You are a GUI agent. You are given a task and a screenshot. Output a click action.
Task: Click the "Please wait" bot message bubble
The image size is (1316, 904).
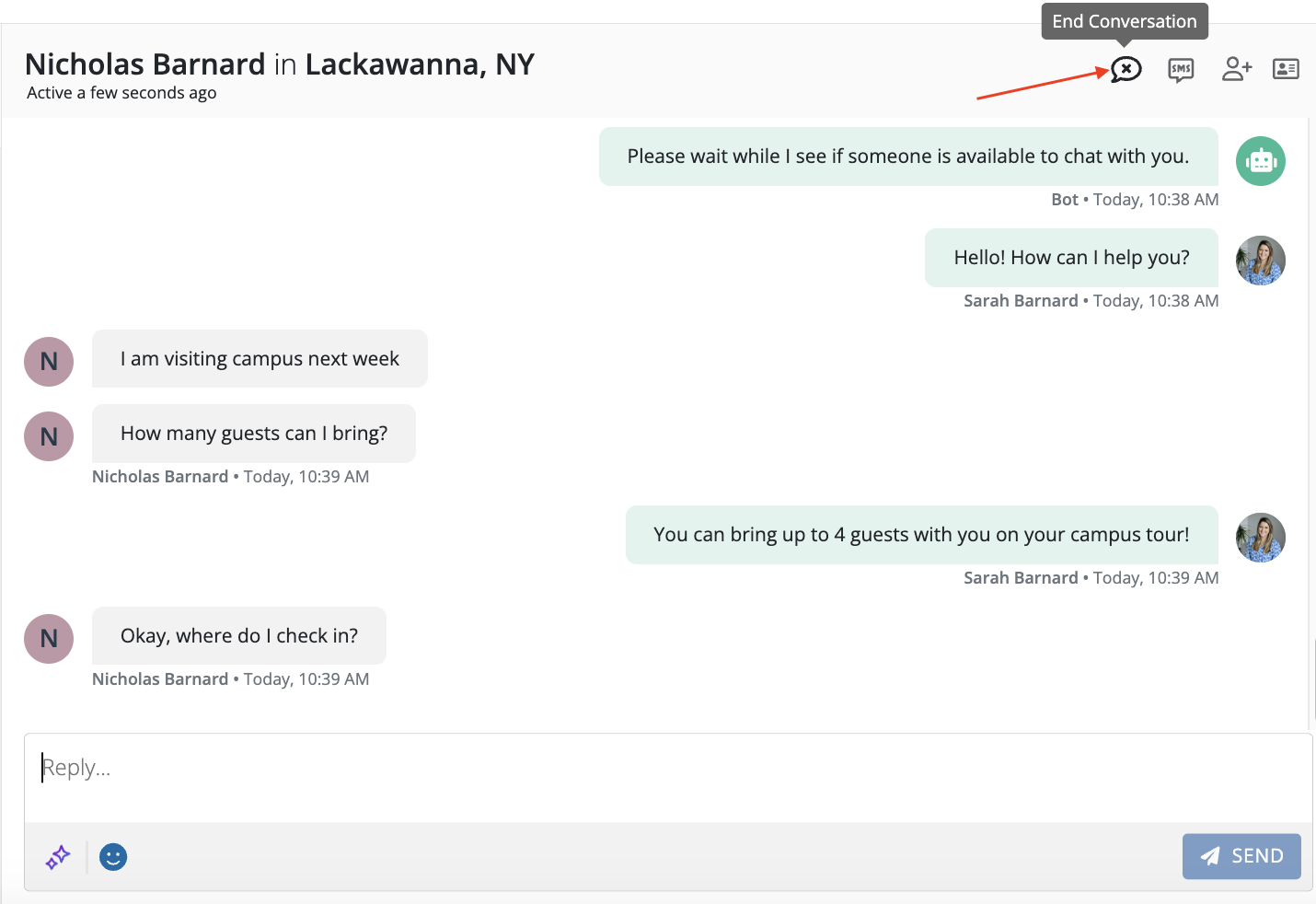(908, 156)
